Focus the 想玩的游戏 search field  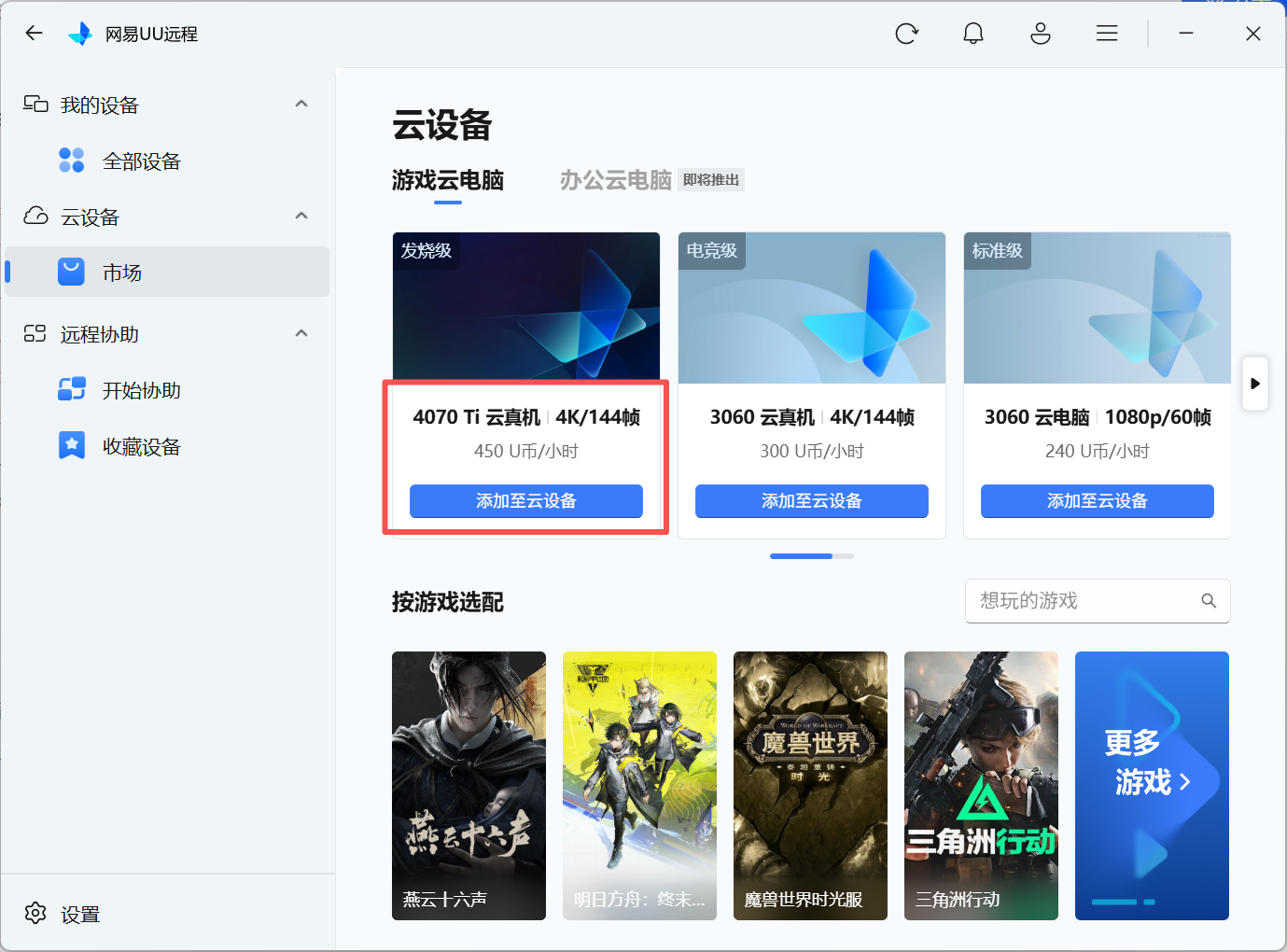click(x=1098, y=601)
